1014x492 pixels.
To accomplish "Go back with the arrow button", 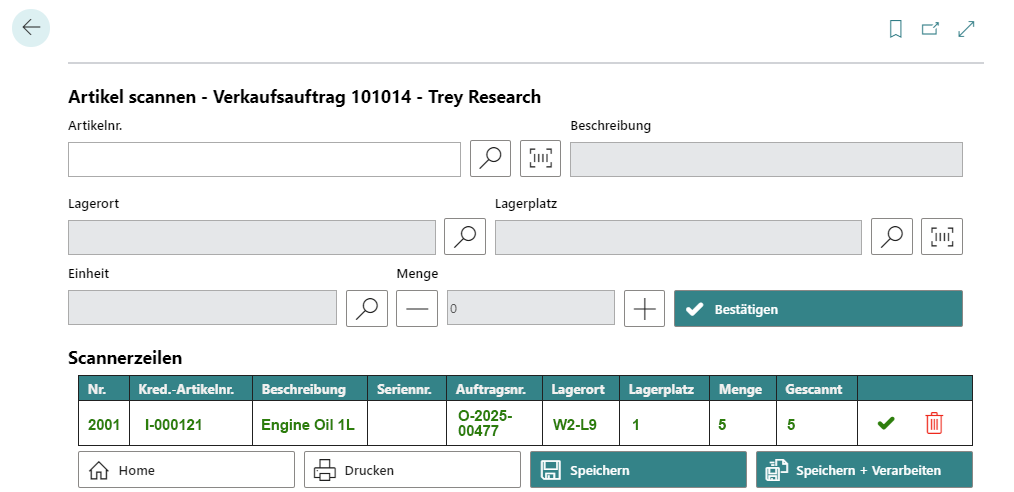I will click(30, 28).
